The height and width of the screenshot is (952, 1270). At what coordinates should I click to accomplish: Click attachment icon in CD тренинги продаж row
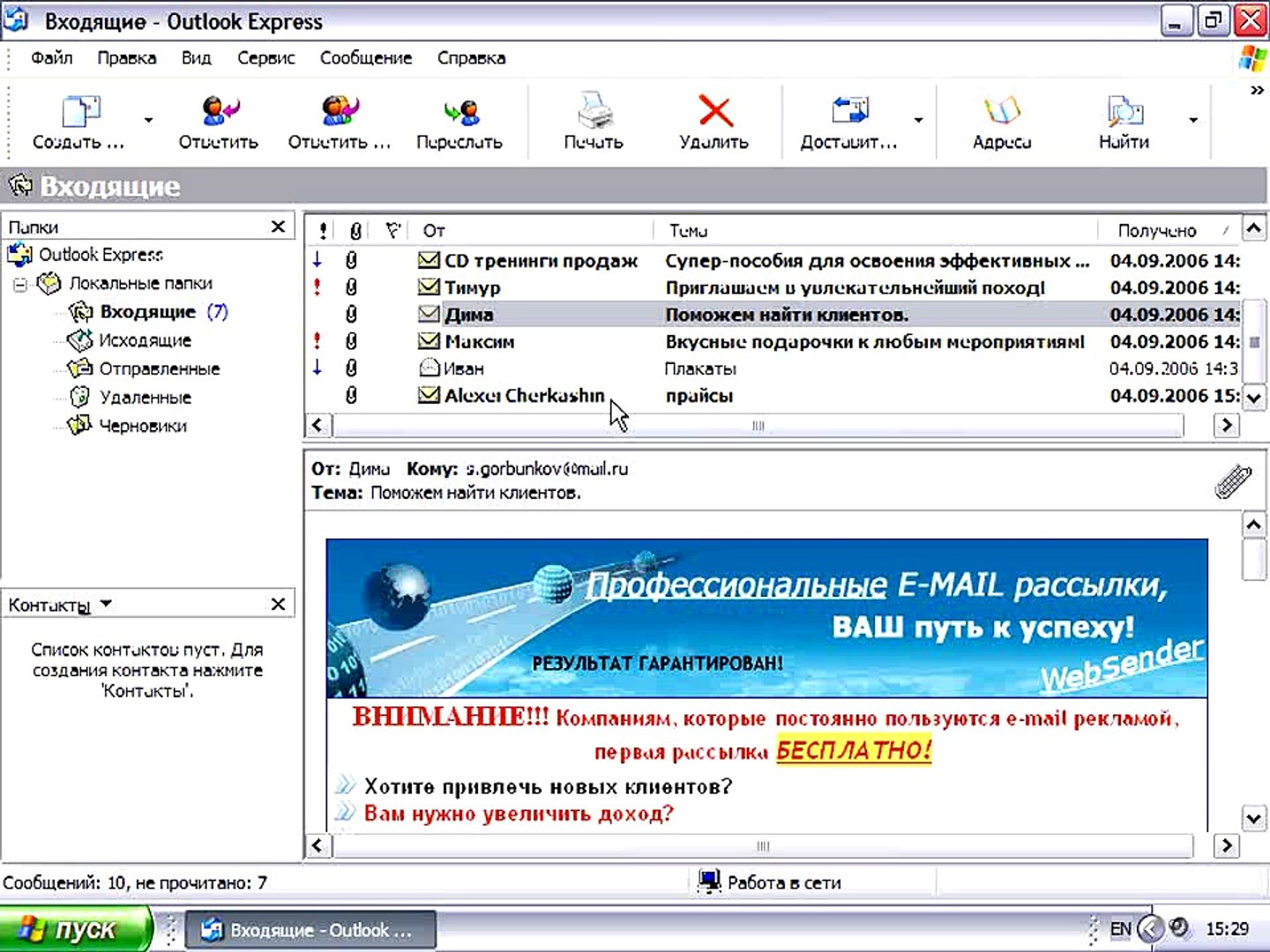(x=351, y=260)
